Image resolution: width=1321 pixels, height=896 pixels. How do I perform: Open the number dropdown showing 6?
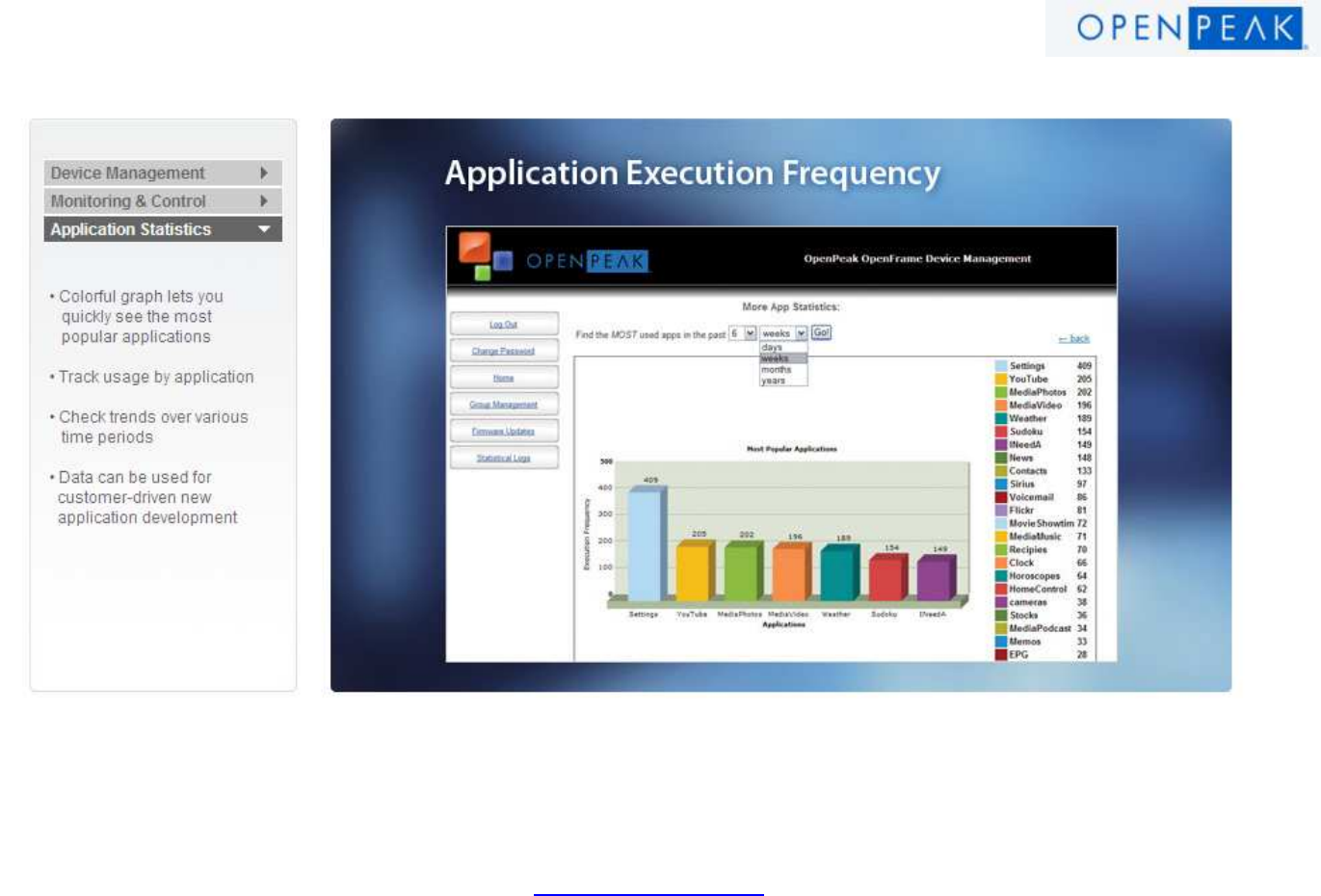742,333
